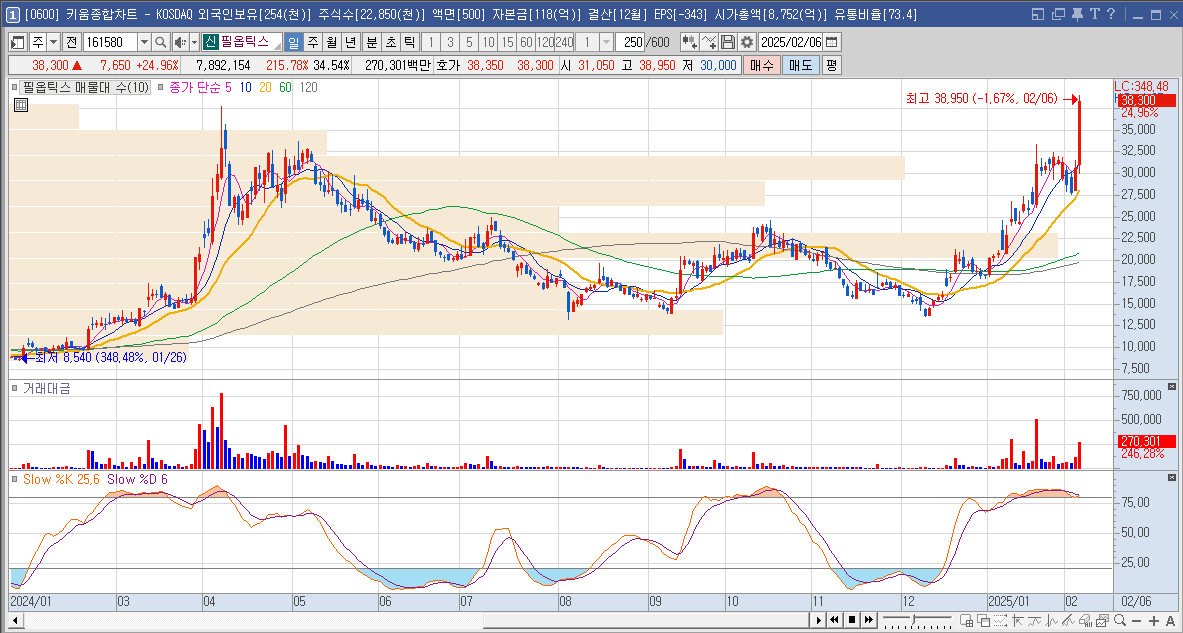Image resolution: width=1183 pixels, height=633 pixels.
Task: Click the horizontal chart scrollbar thumb
Action: 645,620
